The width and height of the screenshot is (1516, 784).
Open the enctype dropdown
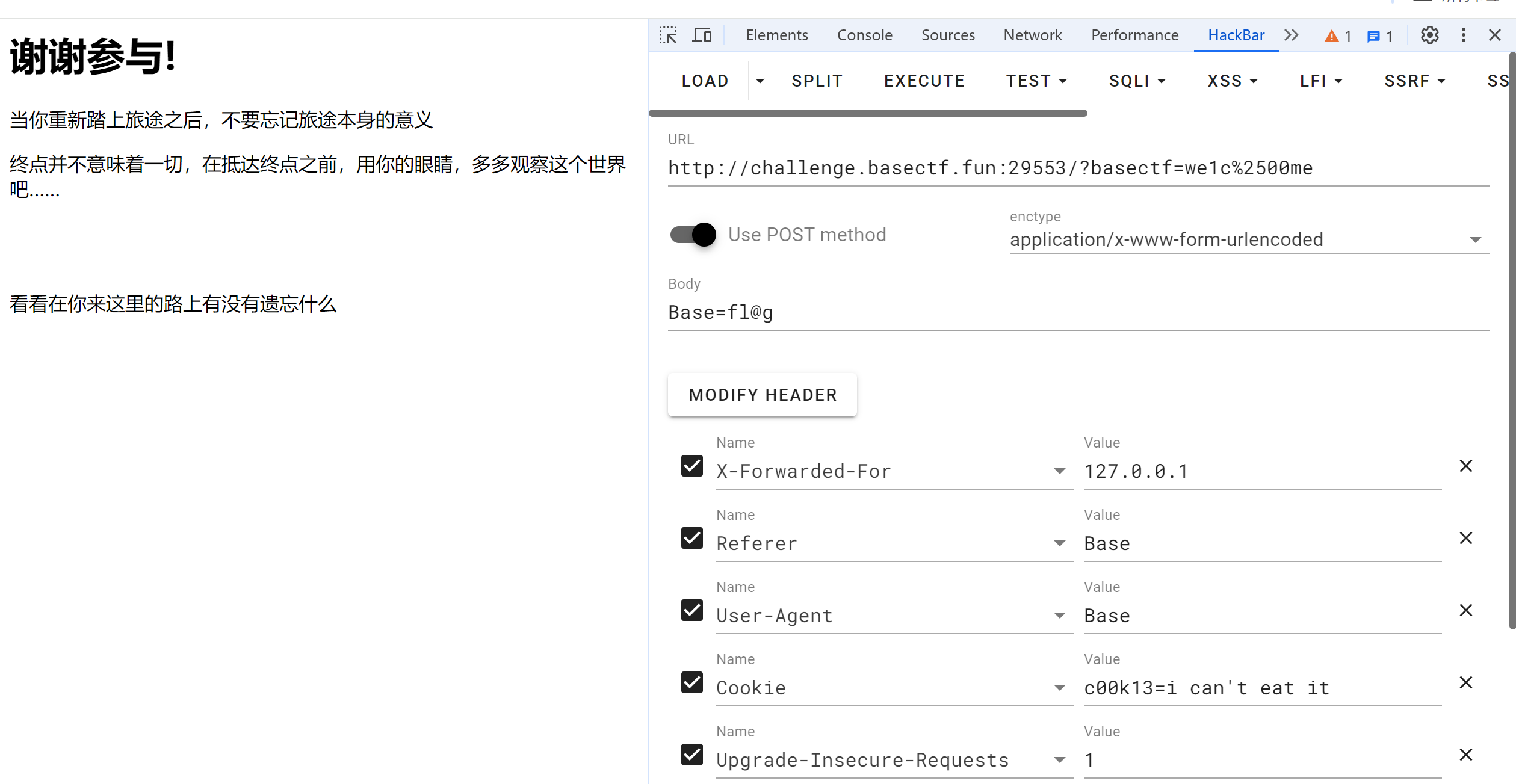pos(1249,239)
